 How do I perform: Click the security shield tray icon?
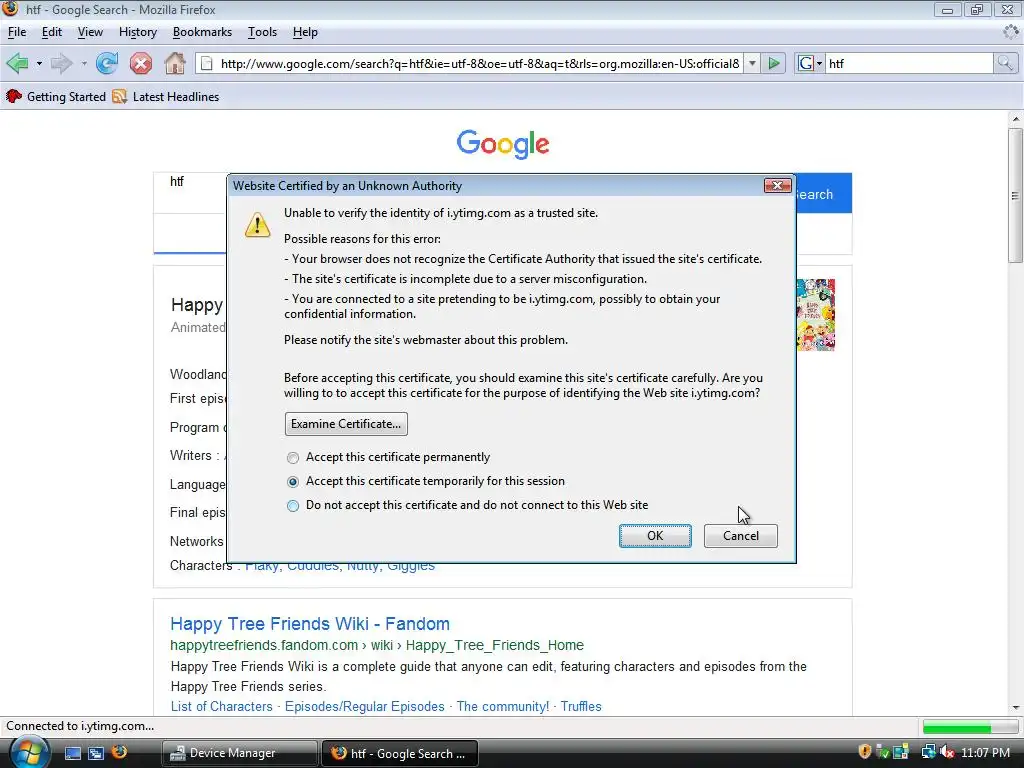click(x=865, y=752)
